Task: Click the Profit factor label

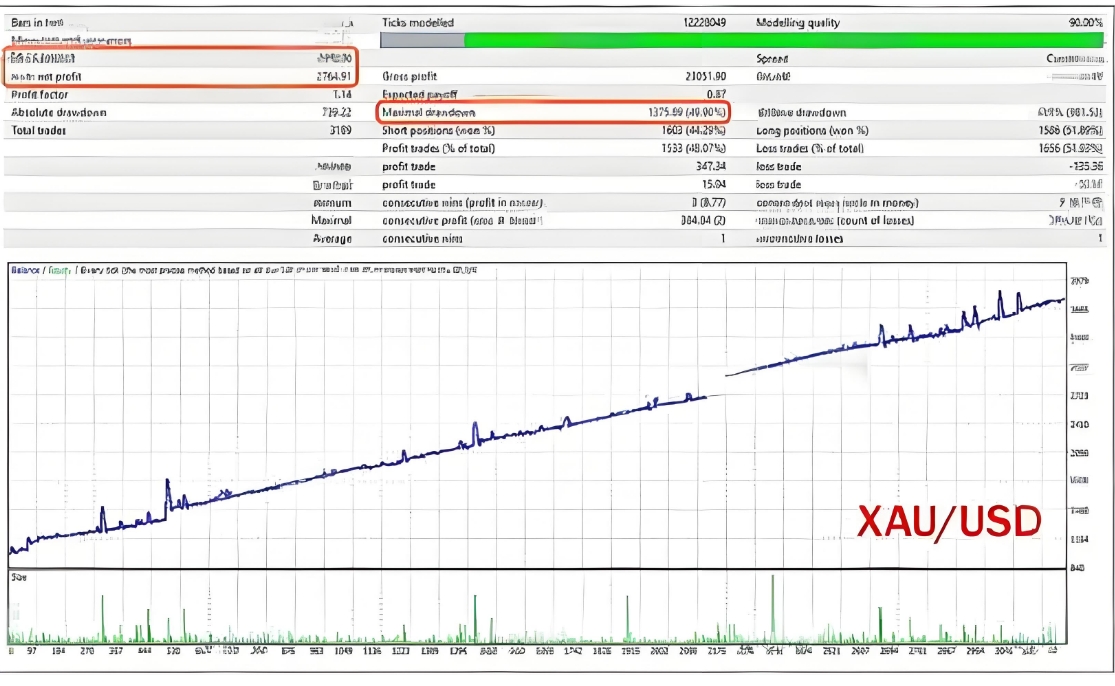Action: (x=40, y=94)
